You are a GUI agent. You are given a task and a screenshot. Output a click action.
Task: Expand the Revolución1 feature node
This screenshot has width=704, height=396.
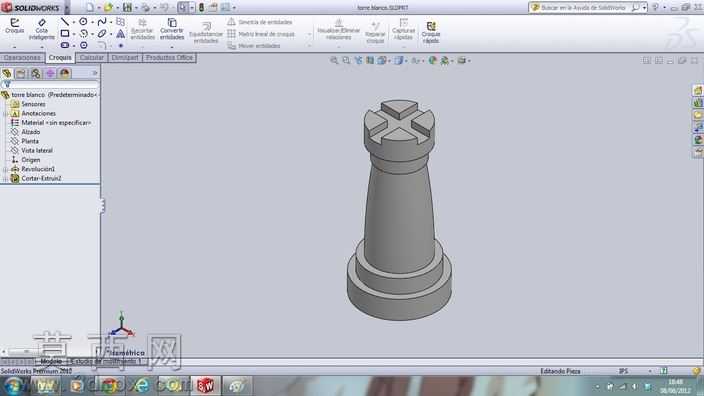[x=5, y=169]
